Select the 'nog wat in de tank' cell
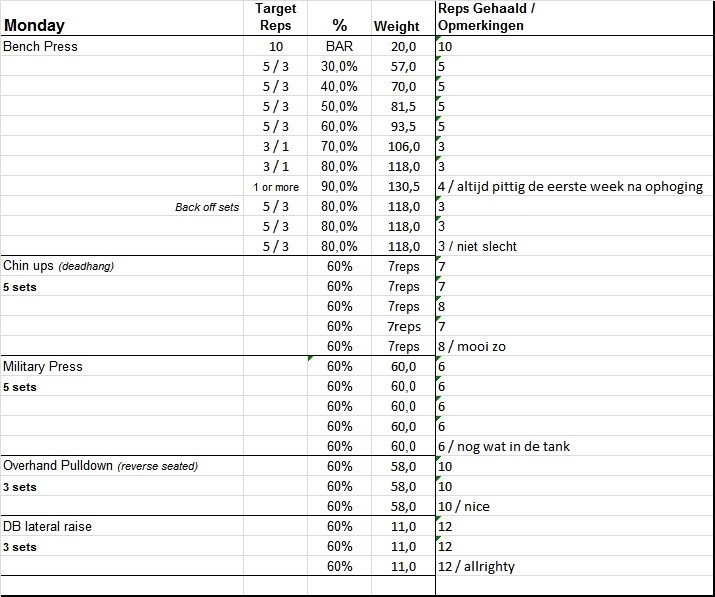715x597 pixels. point(503,446)
